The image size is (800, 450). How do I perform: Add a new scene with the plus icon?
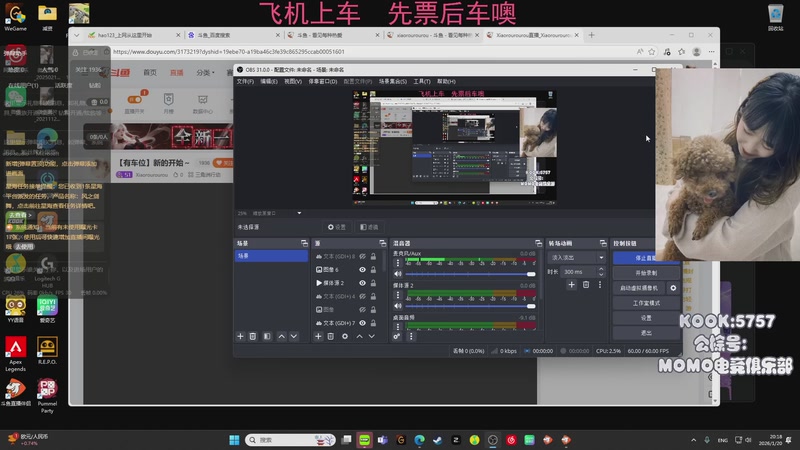pyautogui.click(x=240, y=336)
